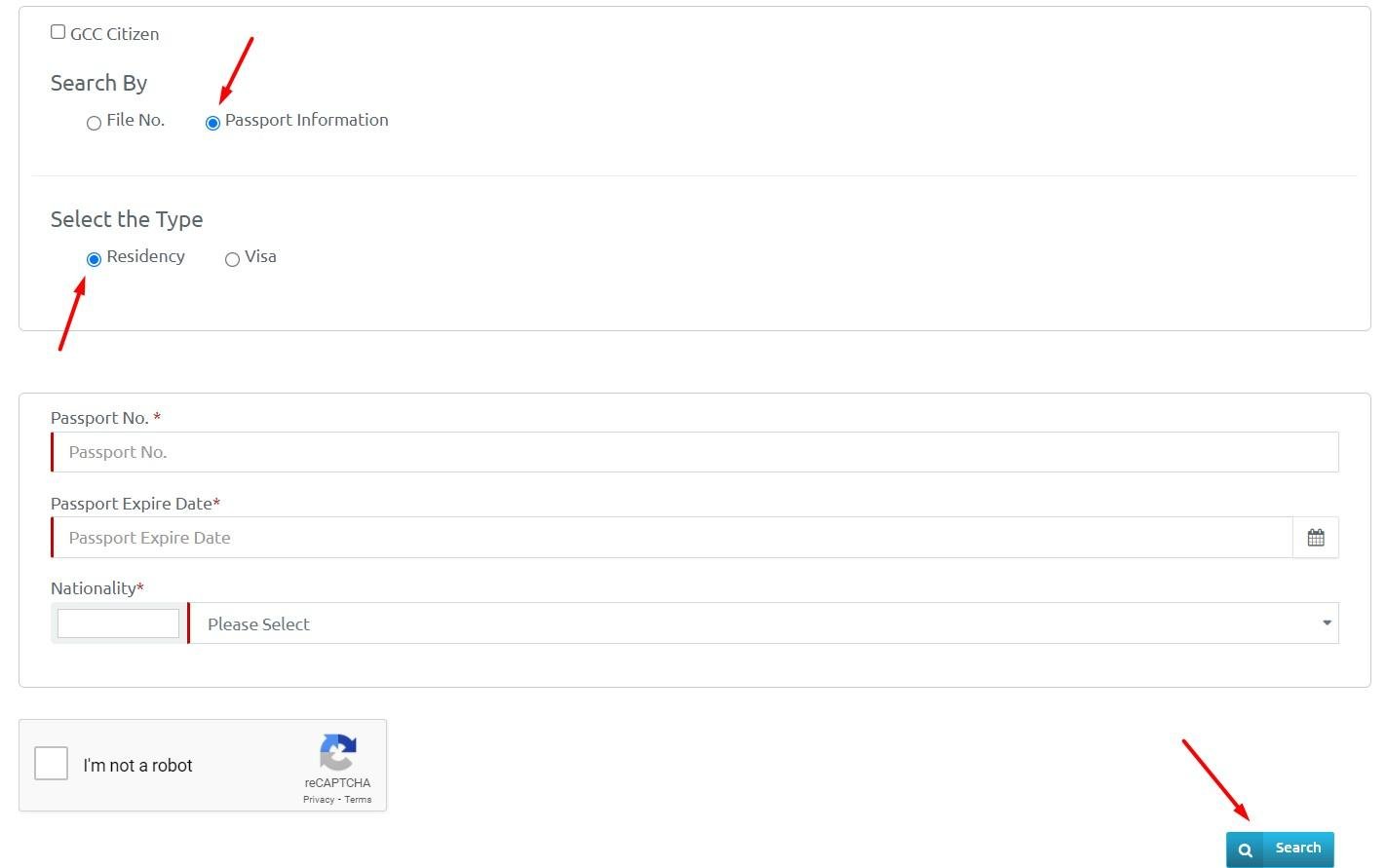
Task: Open the reCAPTCHA Terms link
Action: coord(358,800)
